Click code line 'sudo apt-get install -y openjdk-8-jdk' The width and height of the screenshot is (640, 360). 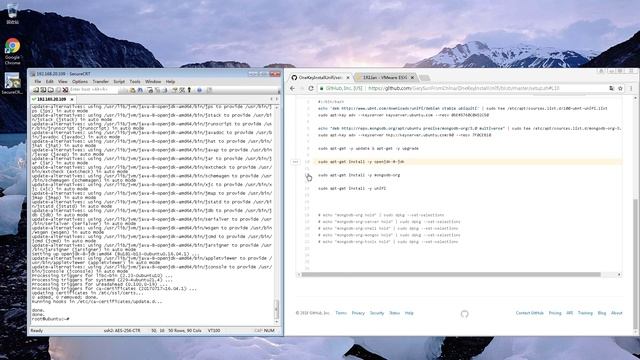(x=361, y=162)
